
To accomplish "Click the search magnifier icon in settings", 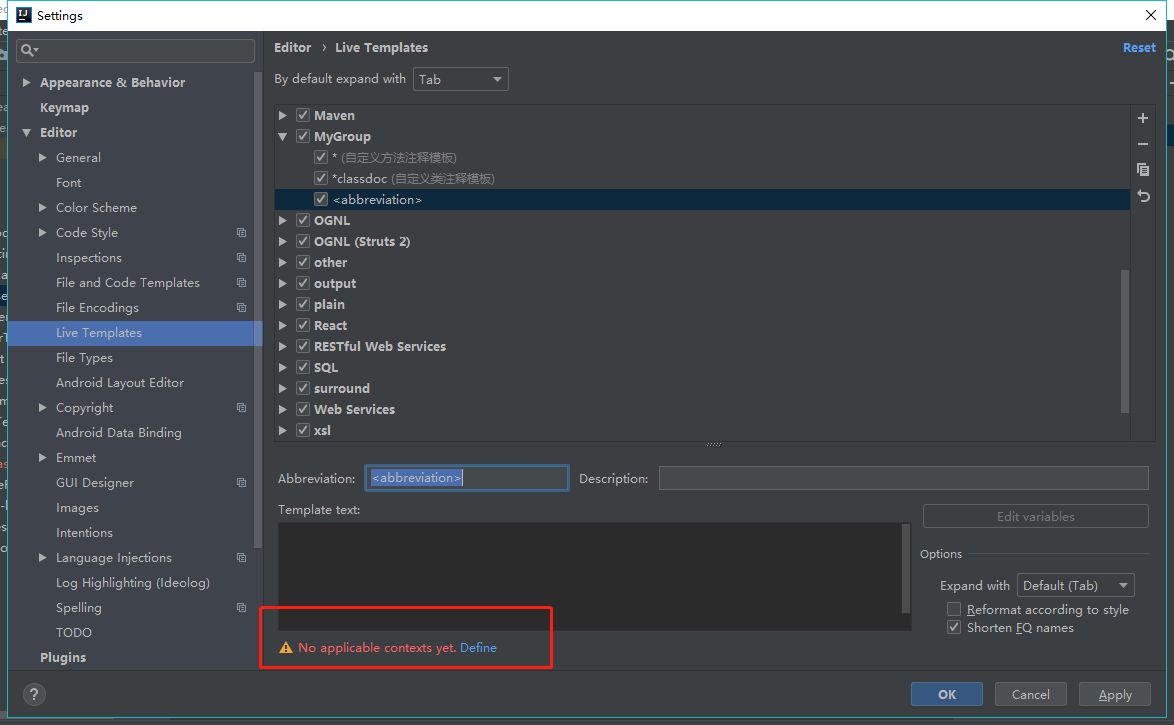I will point(28,50).
